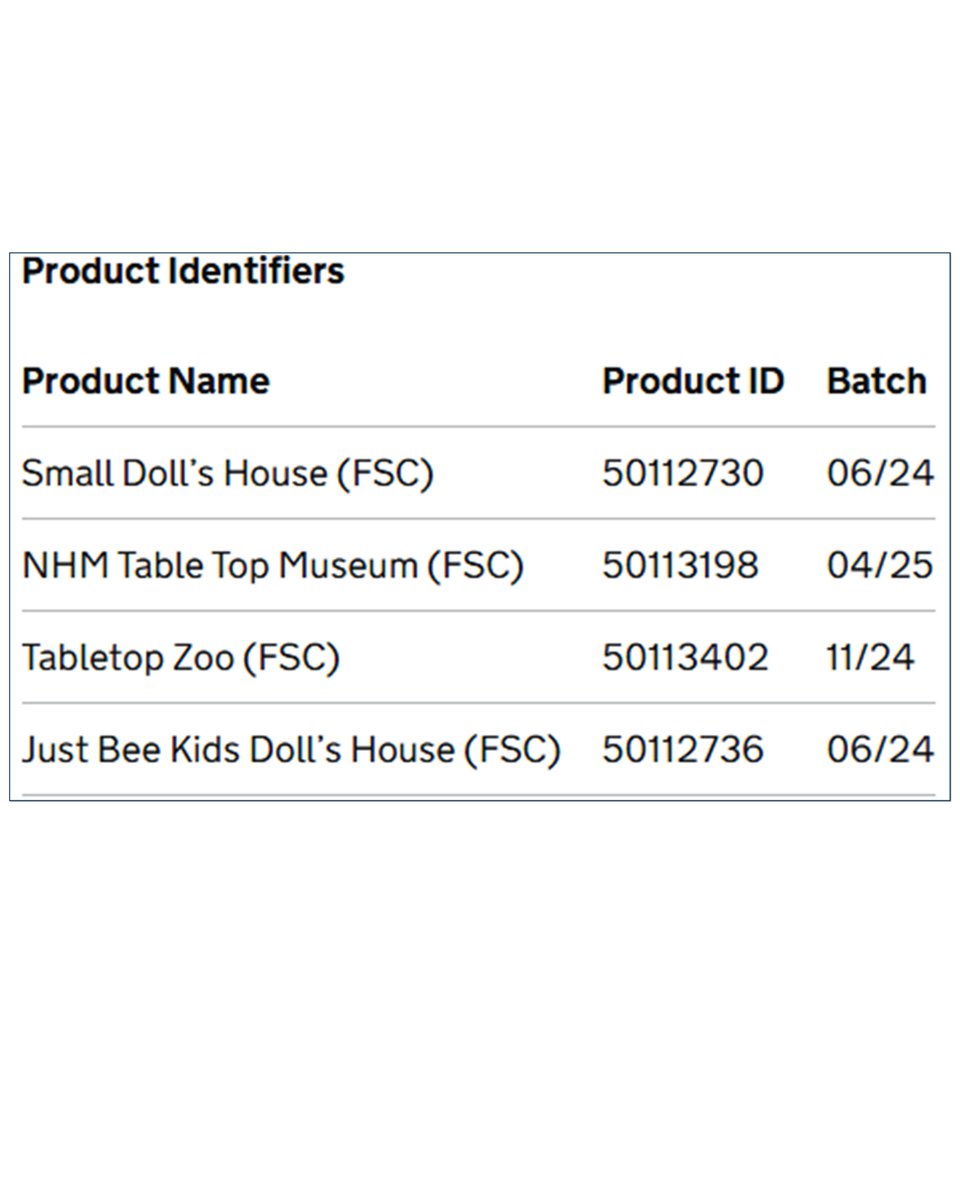This screenshot has height=1200, width=960.
Task: Select Small Doll's House (FSC) name
Action: click(x=228, y=473)
